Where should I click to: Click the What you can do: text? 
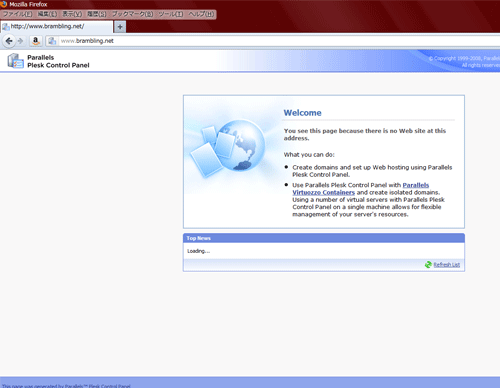click(x=309, y=155)
